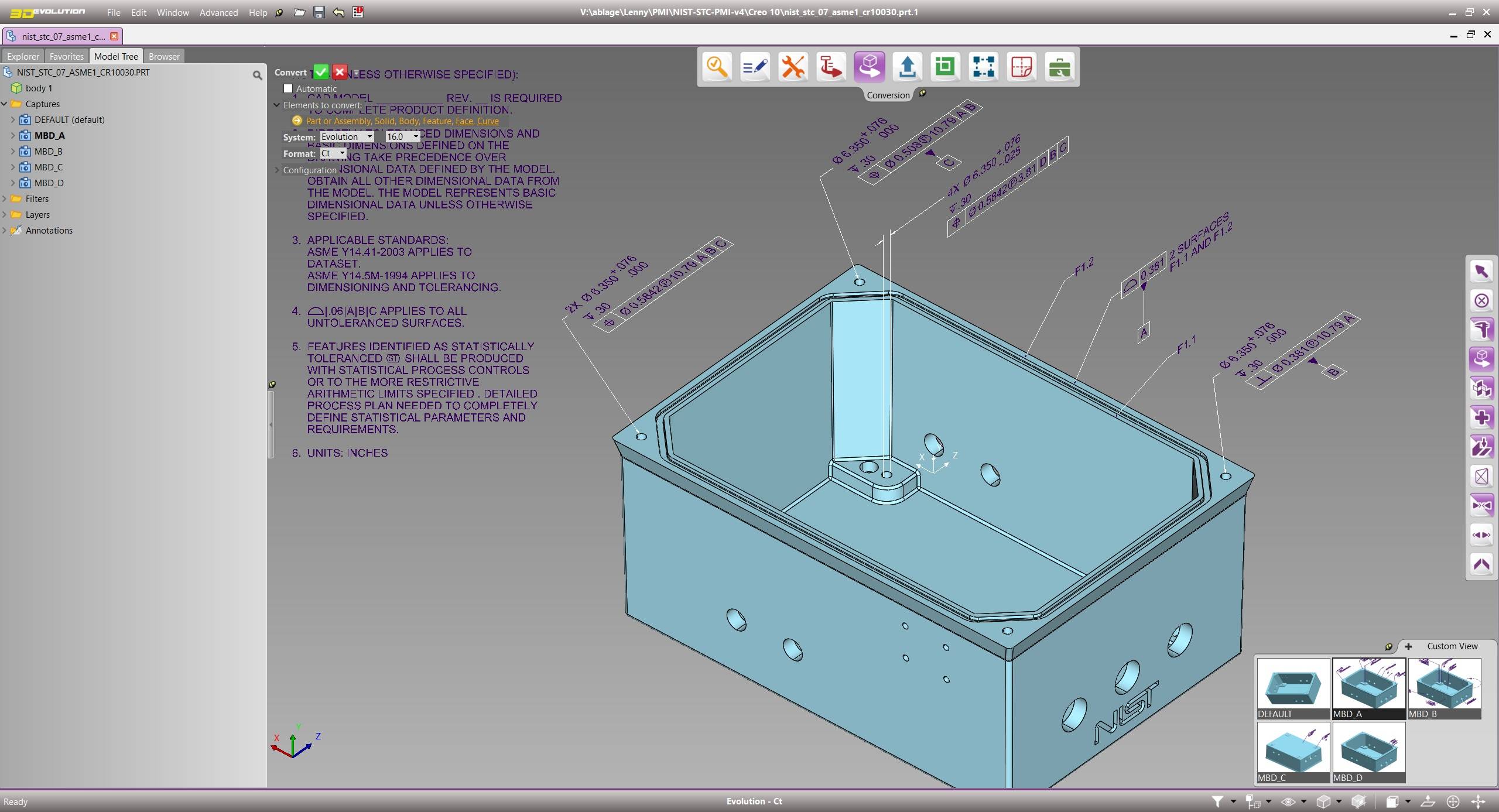Open the MBD_D view thumbnail

click(x=1369, y=752)
